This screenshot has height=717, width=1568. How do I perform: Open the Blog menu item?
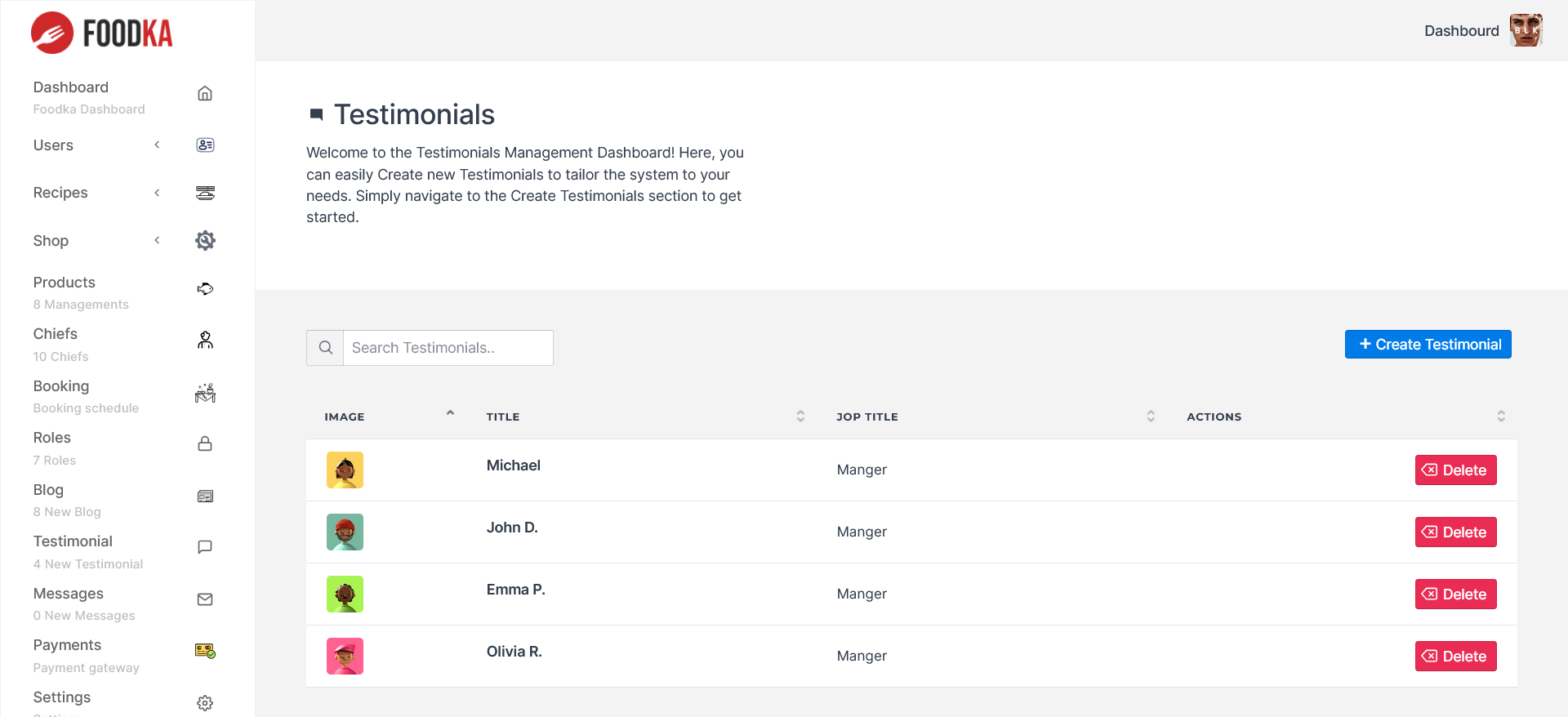(49, 490)
